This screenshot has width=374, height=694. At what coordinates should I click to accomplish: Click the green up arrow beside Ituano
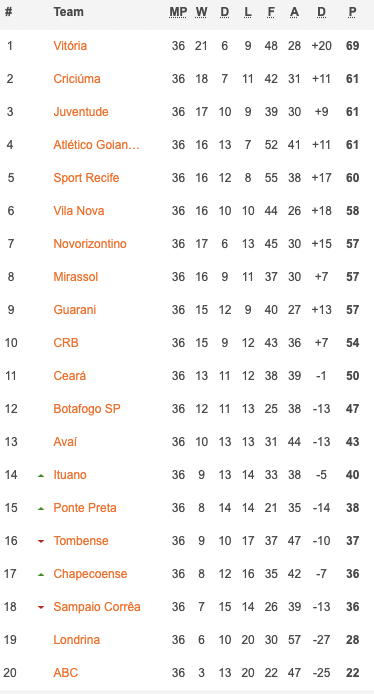pyautogui.click(x=41, y=475)
